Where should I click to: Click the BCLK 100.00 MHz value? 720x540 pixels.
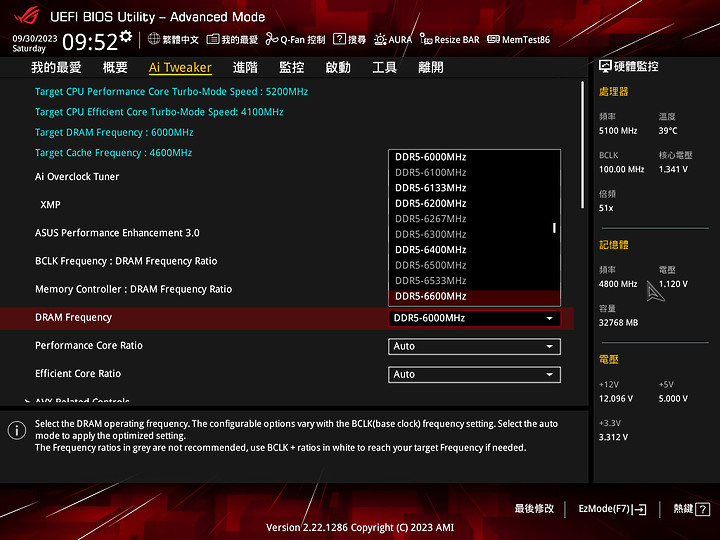pos(622,169)
